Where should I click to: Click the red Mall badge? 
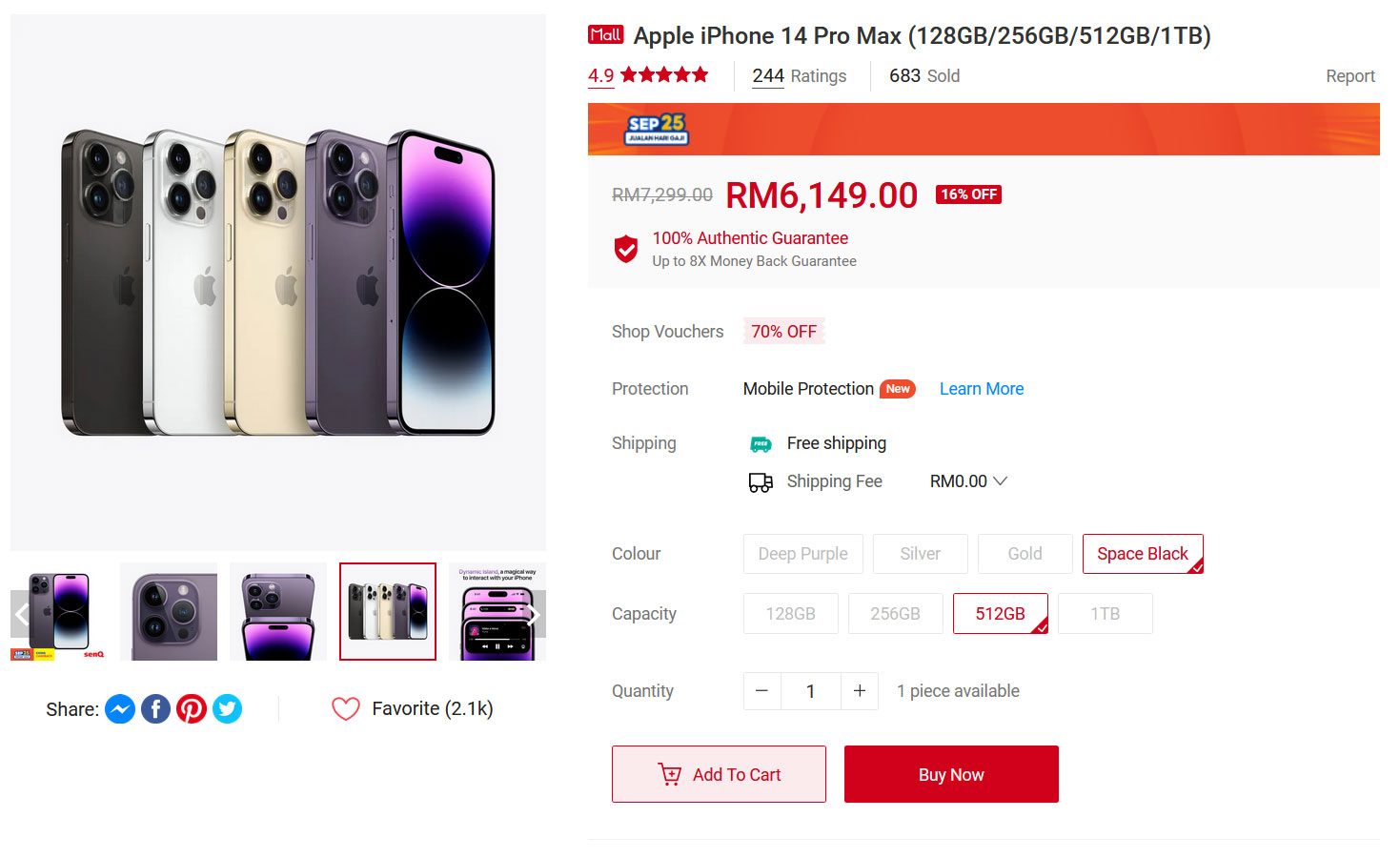coord(606,34)
